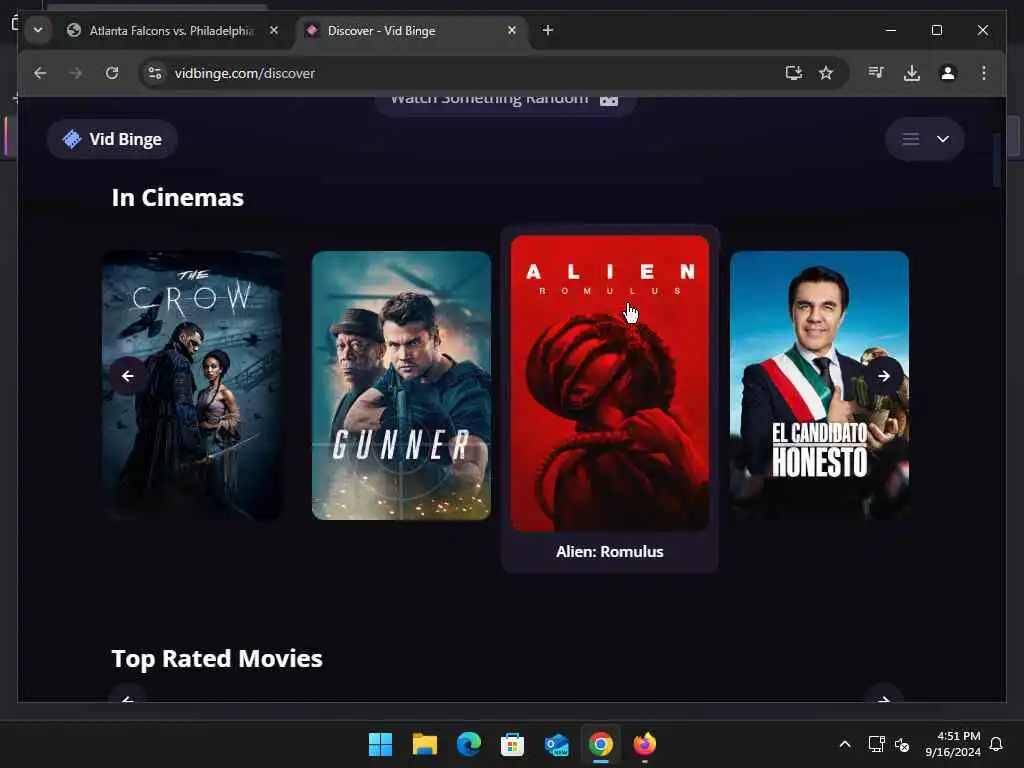Open the Chrome profile icon
The image size is (1024, 768).
click(948, 73)
